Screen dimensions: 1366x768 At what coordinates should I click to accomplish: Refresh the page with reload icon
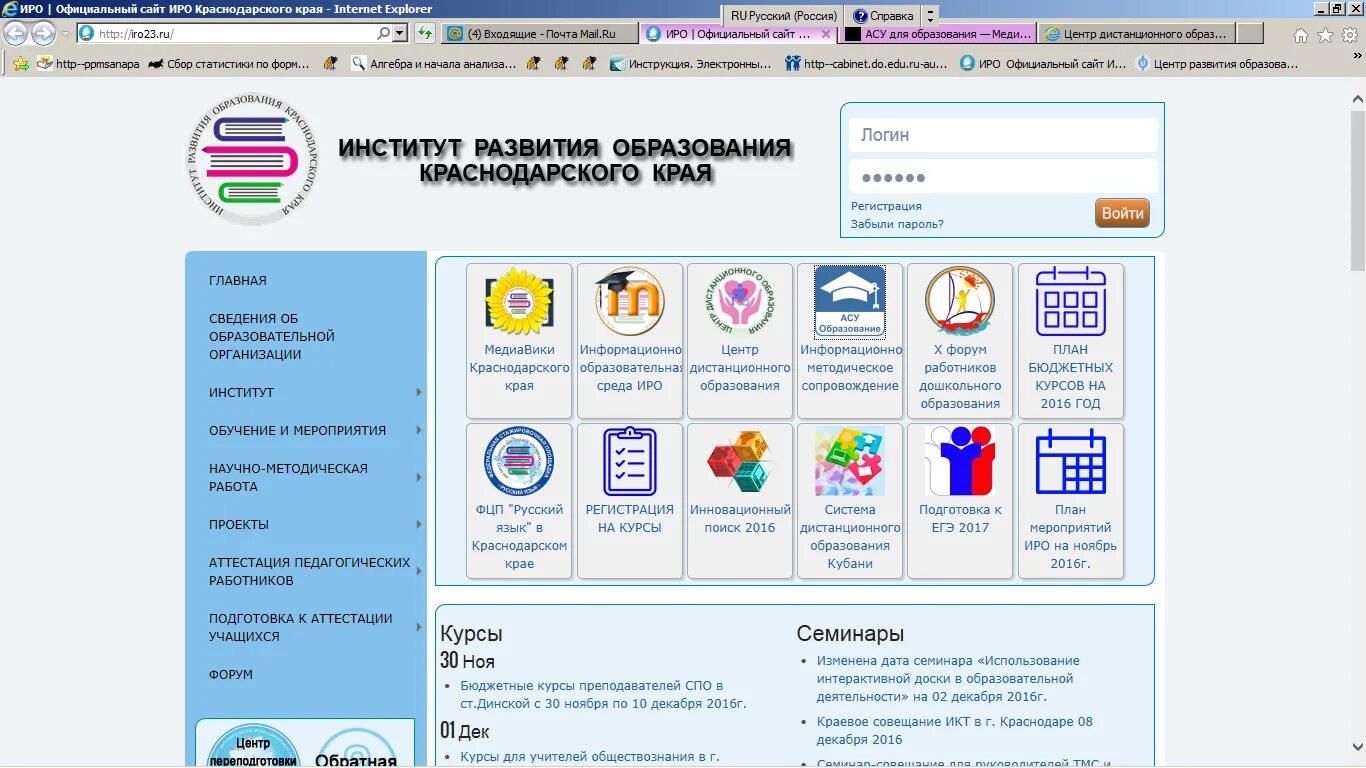pyautogui.click(x=425, y=33)
